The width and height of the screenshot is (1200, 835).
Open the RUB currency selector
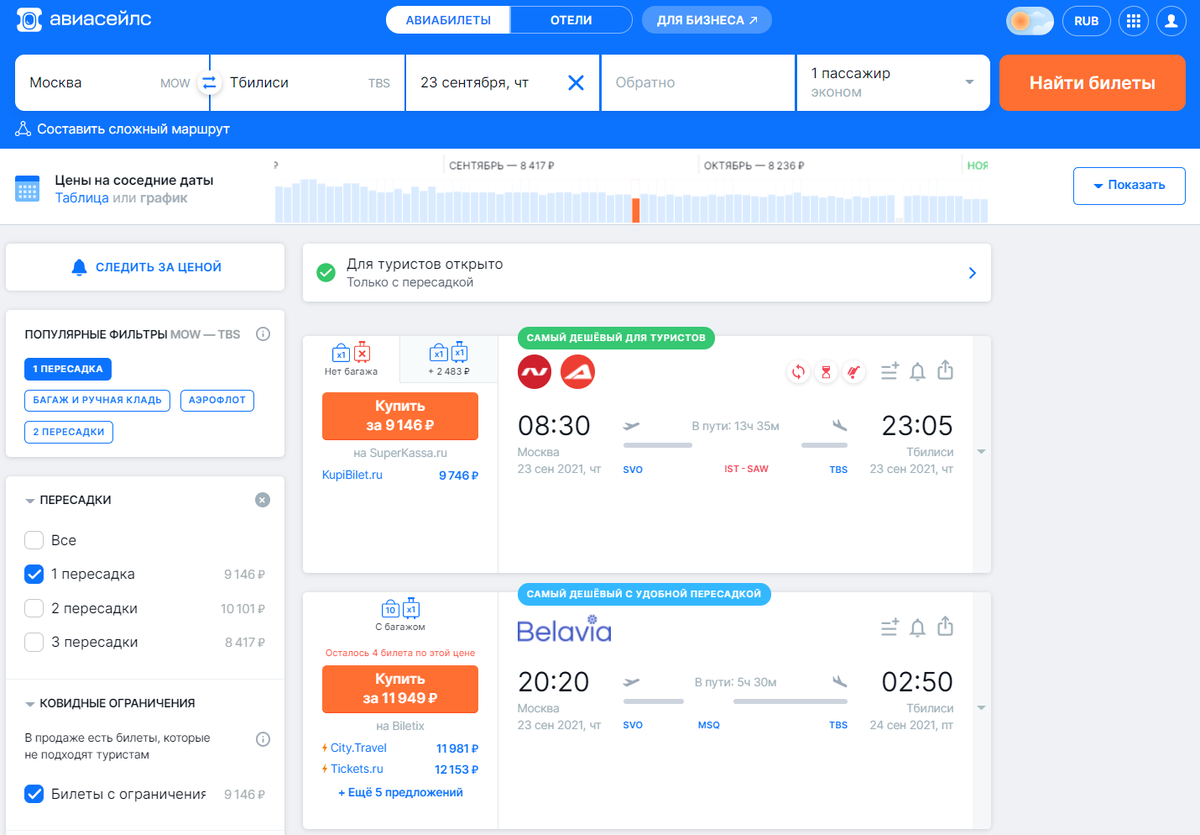pos(1086,20)
